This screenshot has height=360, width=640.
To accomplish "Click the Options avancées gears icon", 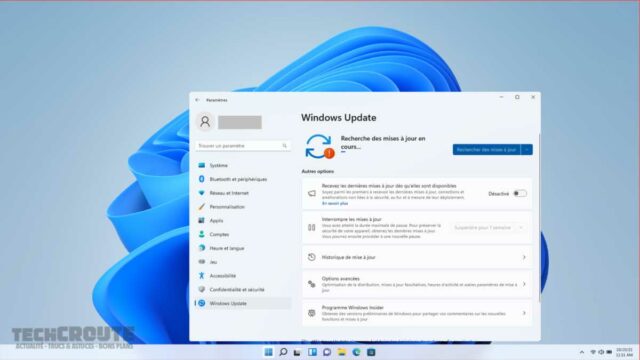I will click(x=312, y=284).
